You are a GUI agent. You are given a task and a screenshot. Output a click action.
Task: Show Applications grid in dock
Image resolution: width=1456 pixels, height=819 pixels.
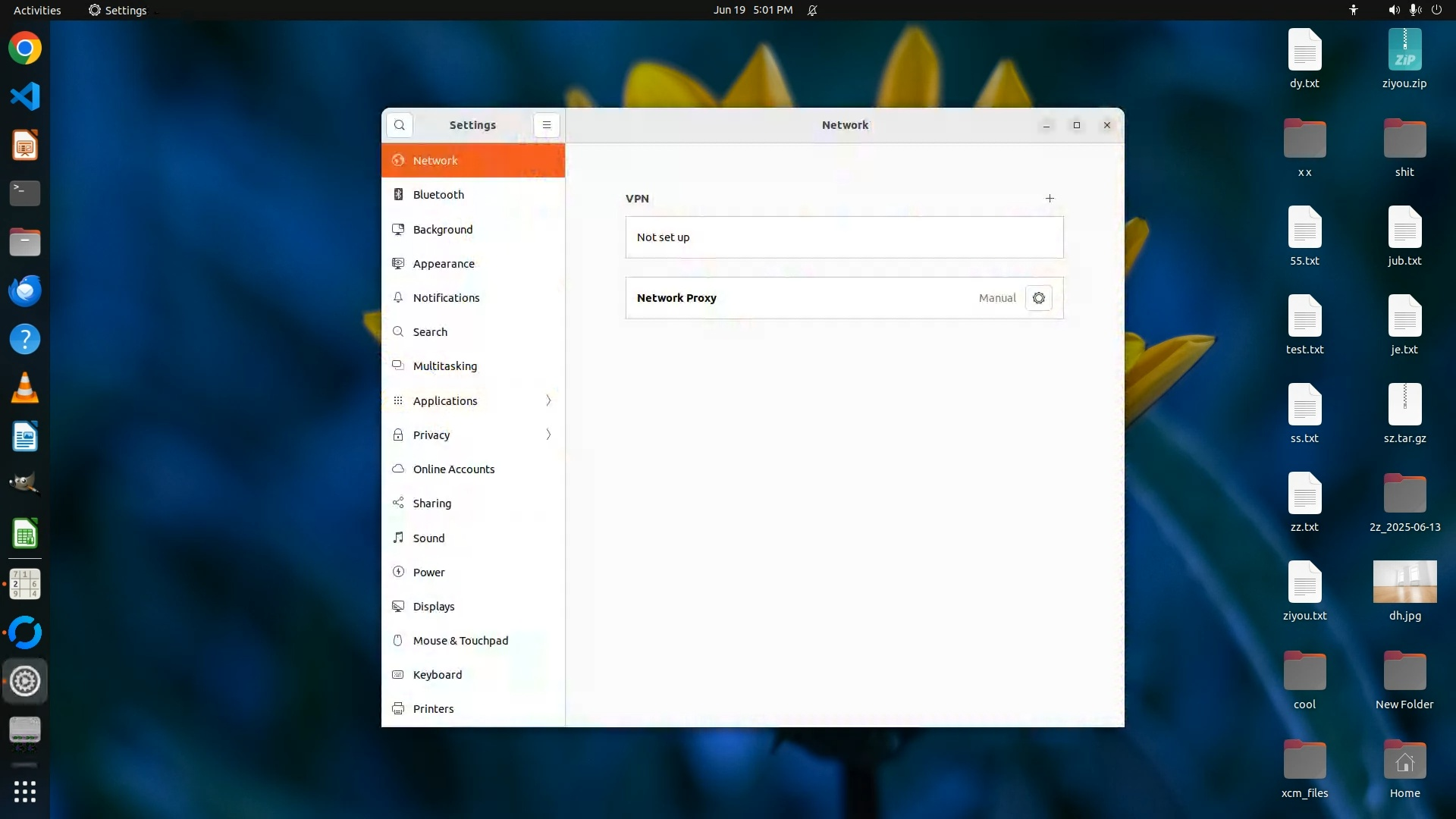(25, 792)
